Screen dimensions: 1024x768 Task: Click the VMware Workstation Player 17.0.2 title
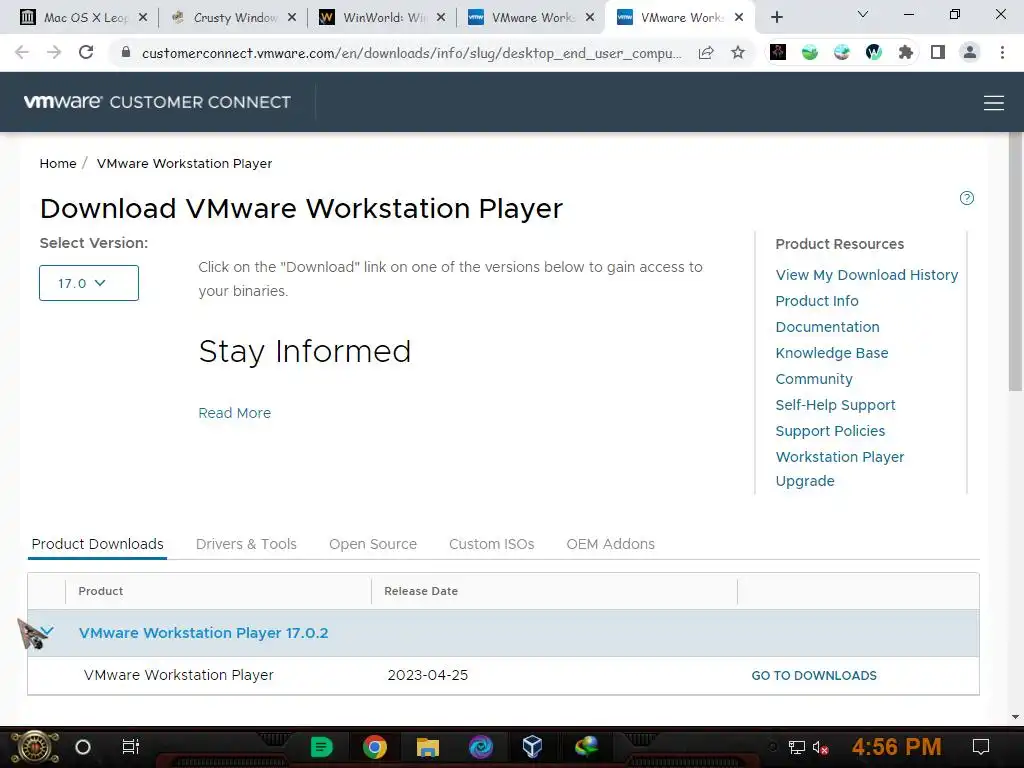(x=204, y=633)
